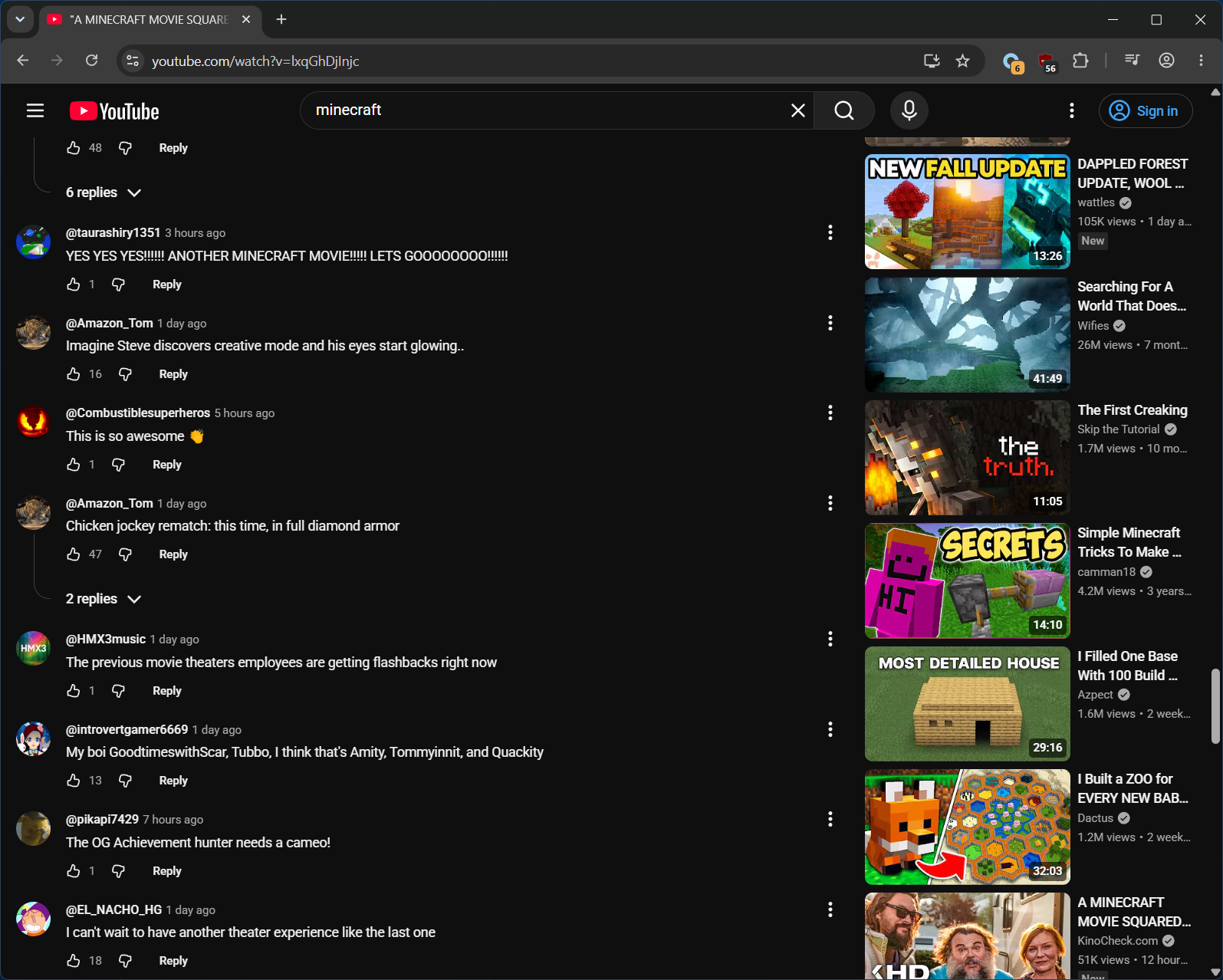Viewport: 1223px width, 980px height.
Task: Like the @EL_NACHO_HG comment
Action: [74, 961]
